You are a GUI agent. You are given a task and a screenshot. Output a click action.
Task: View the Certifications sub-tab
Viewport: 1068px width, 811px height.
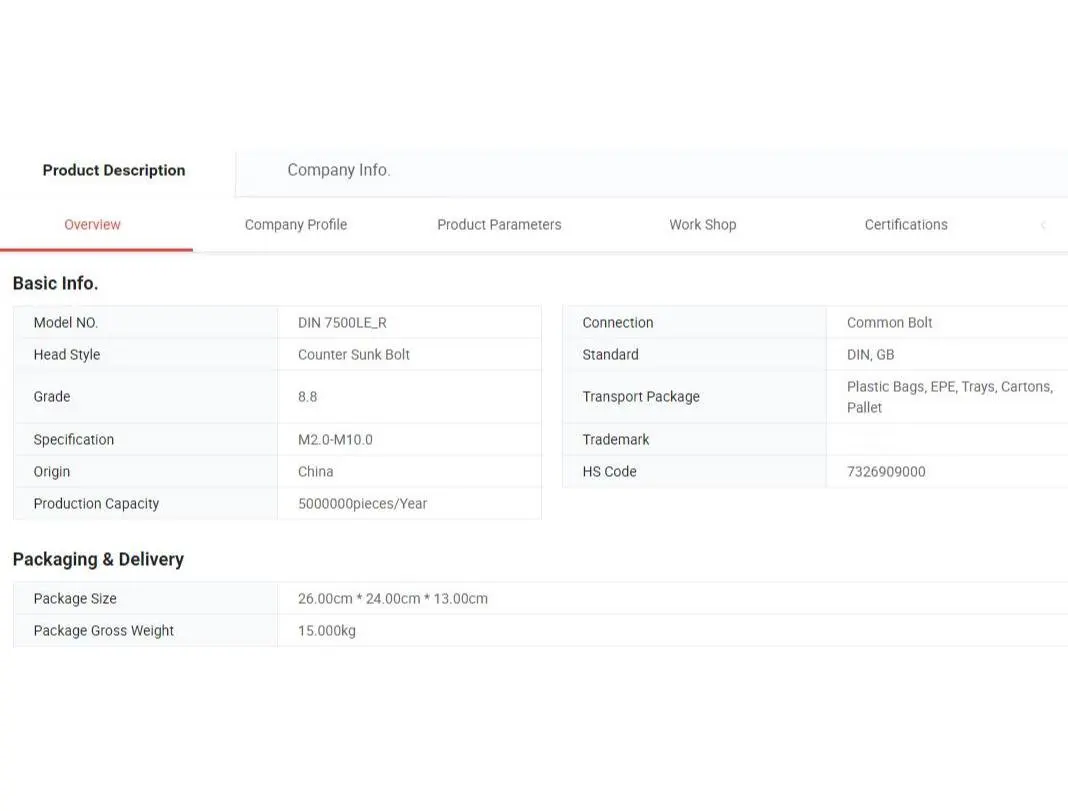tap(906, 225)
